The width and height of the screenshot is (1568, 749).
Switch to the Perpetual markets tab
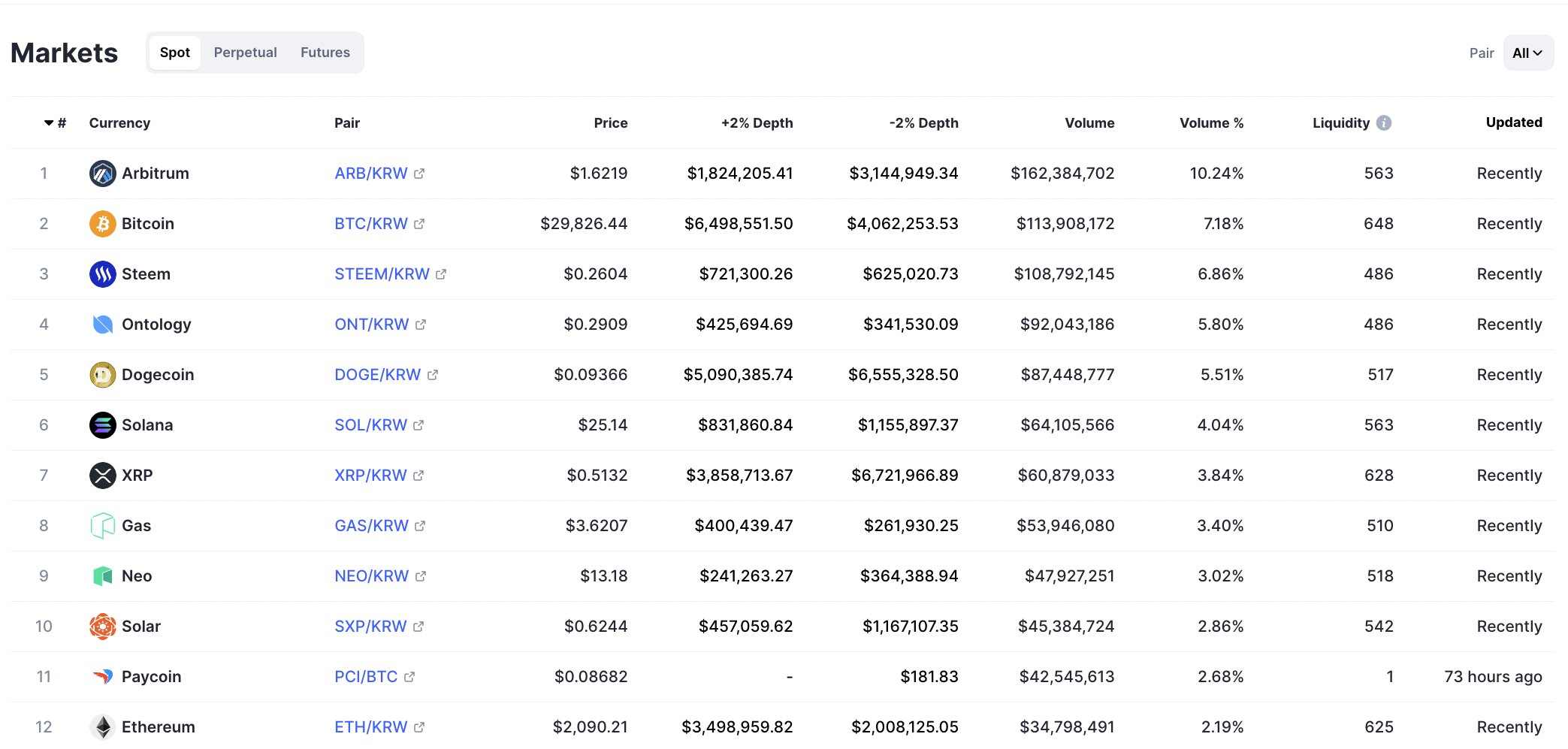(x=245, y=53)
